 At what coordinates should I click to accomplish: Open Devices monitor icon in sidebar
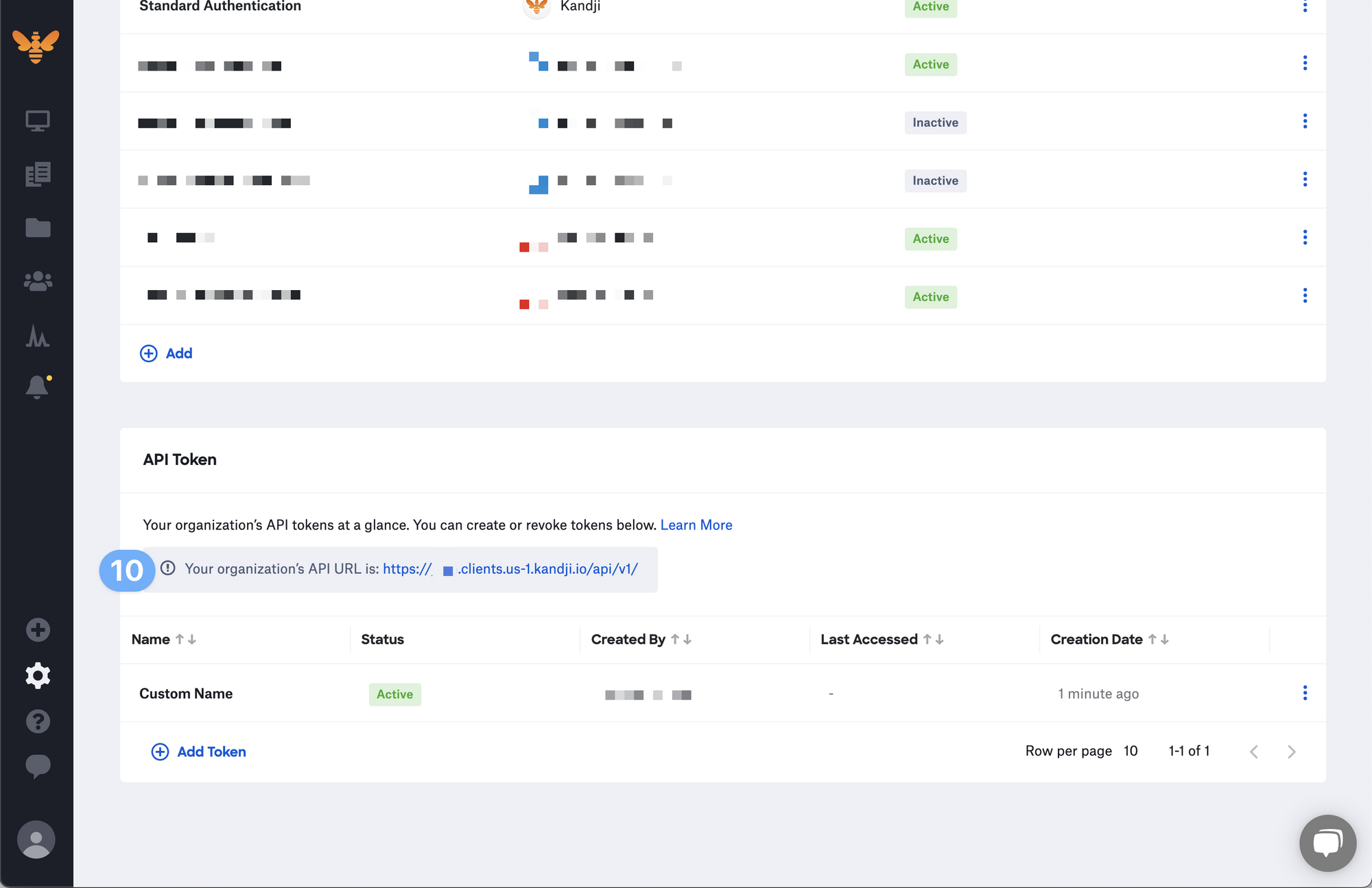pyautogui.click(x=38, y=121)
